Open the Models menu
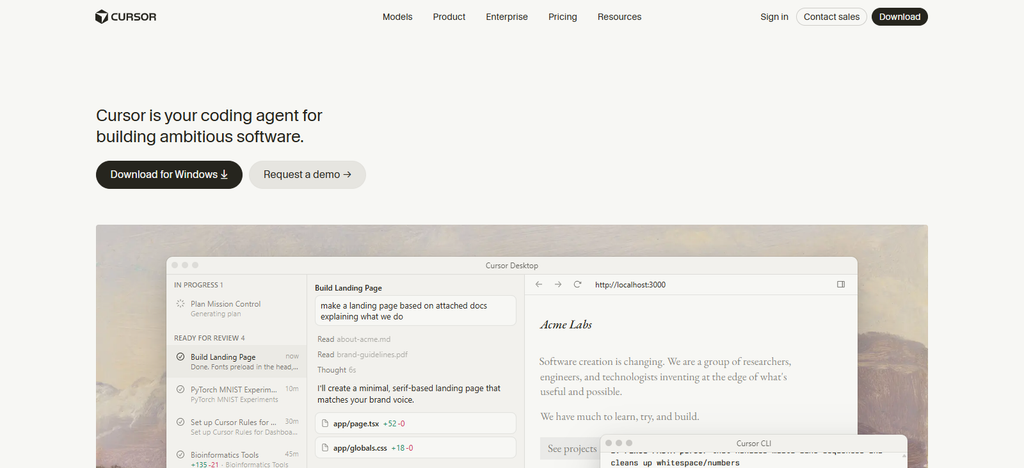 point(397,17)
